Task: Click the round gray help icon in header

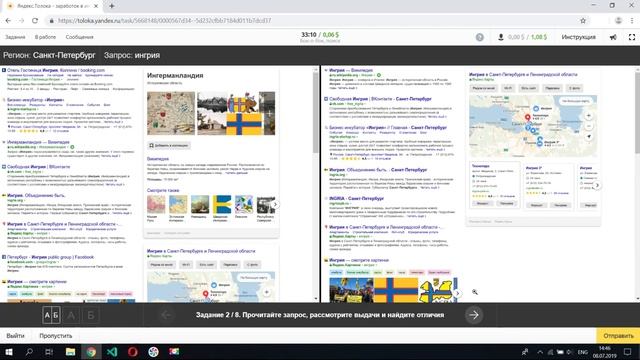Action: (480, 37)
